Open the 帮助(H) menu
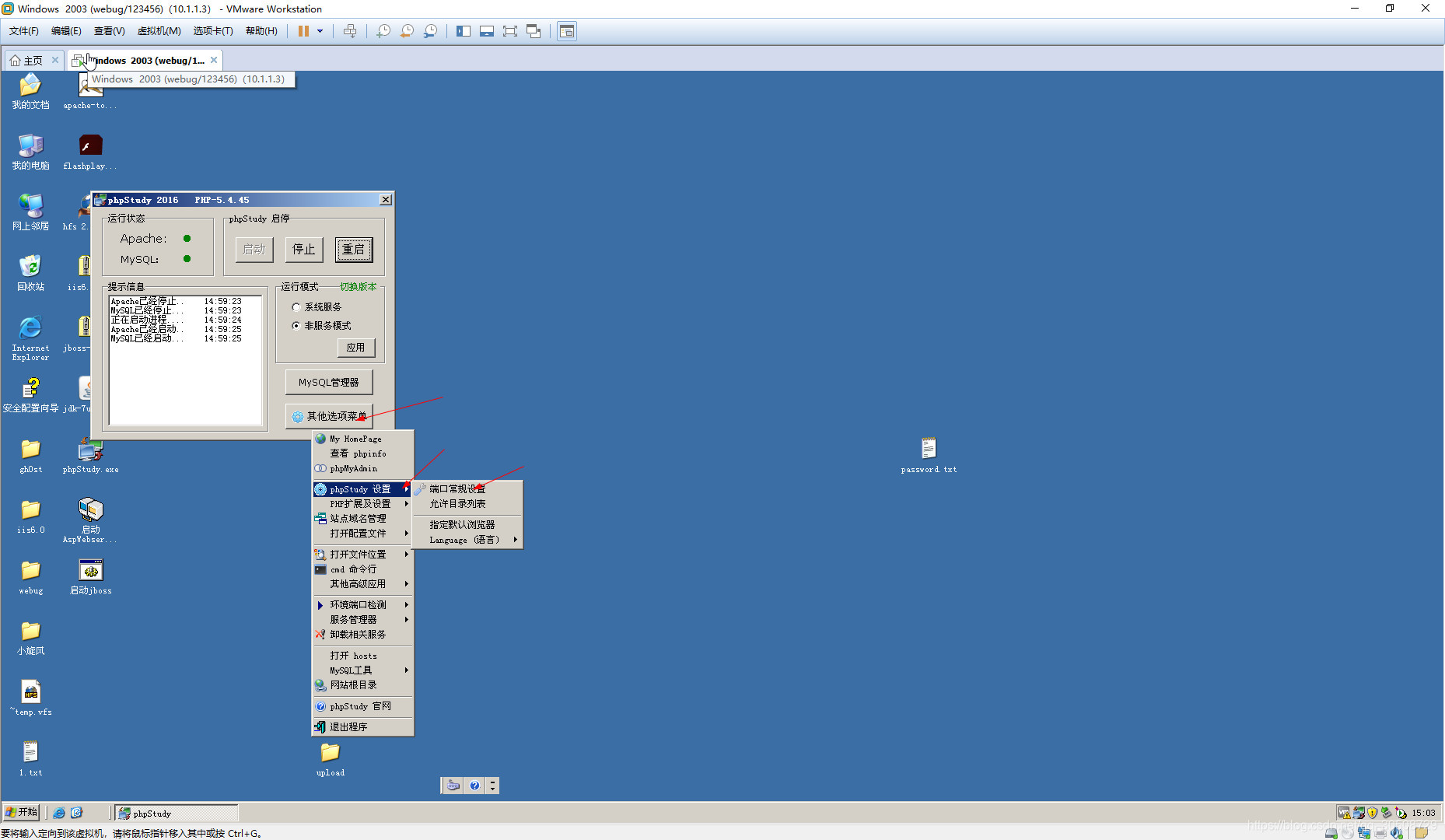The width and height of the screenshot is (1445, 840). coord(261,31)
